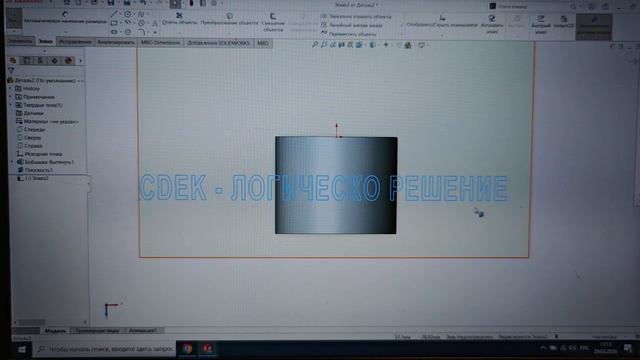
Task: Switch to the Трехмерные виды bottom tab
Action: pos(97,331)
